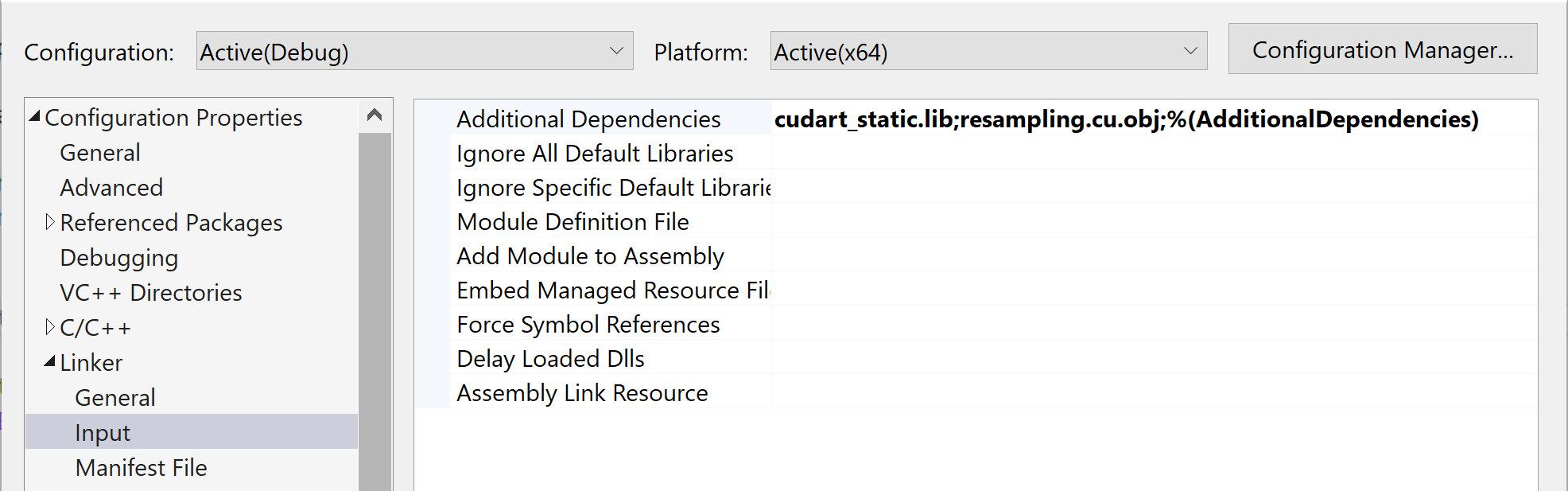The width and height of the screenshot is (1568, 491).
Task: Click the Assembly Link Resource value field
Action: (1153, 392)
